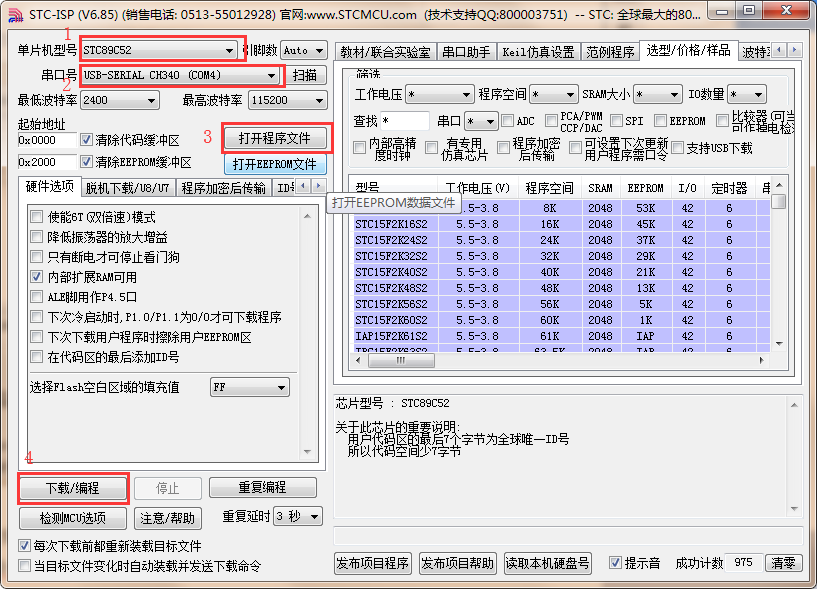The image size is (817, 589).
Task: Expand the minimum baud rate 2400 dropdown
Action: [x=120, y=100]
